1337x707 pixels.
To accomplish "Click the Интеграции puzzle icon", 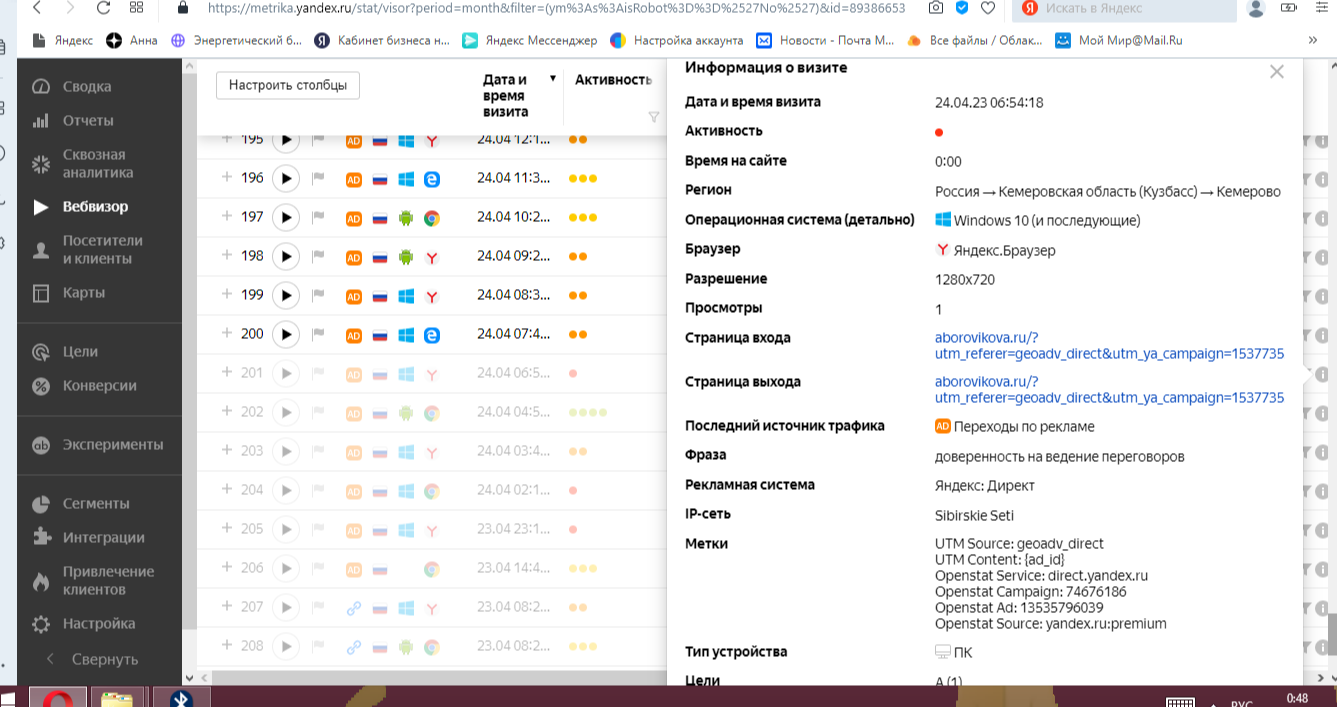I will click(x=41, y=537).
